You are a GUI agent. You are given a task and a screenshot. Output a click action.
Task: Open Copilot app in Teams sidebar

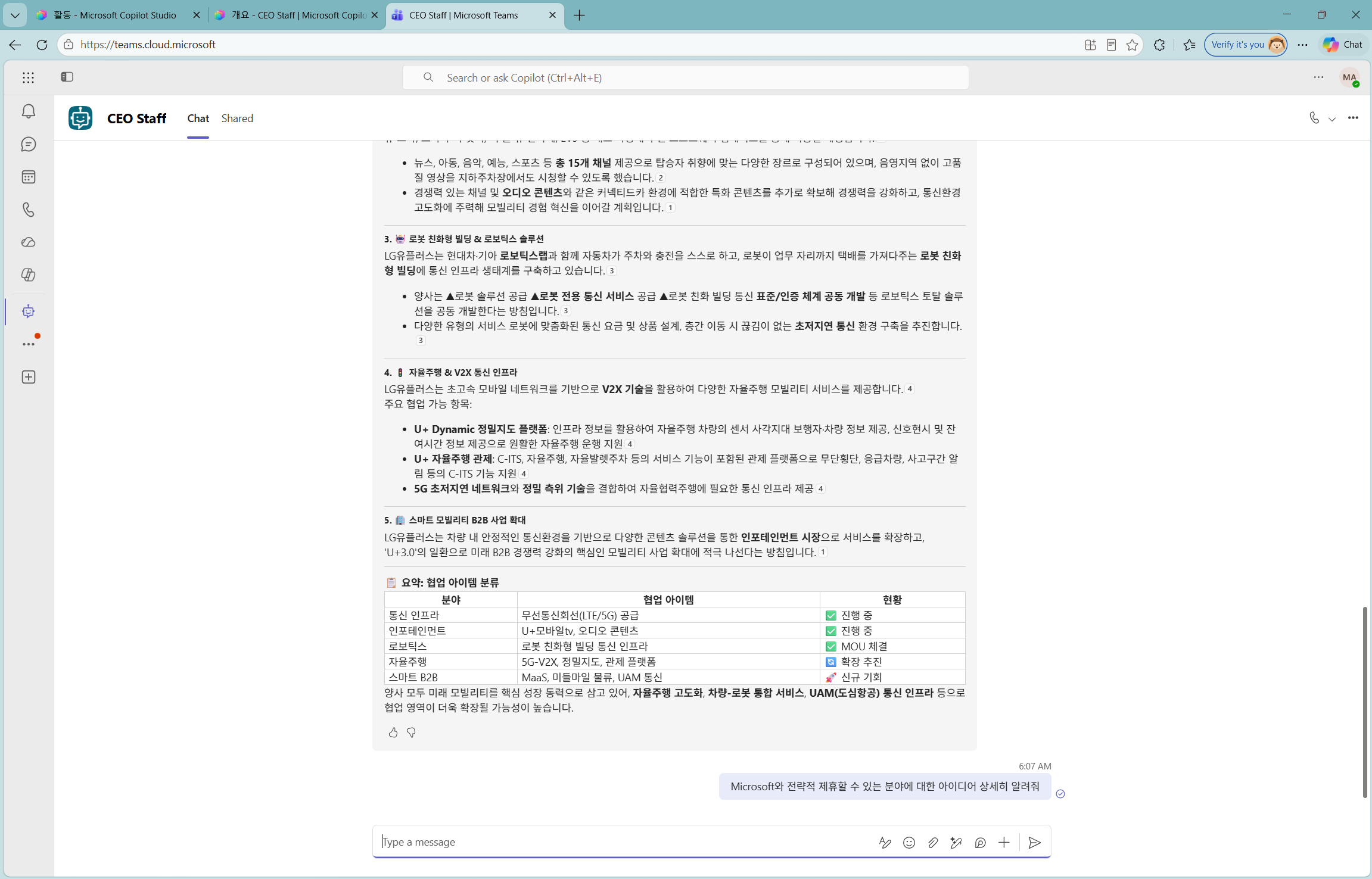tap(29, 275)
